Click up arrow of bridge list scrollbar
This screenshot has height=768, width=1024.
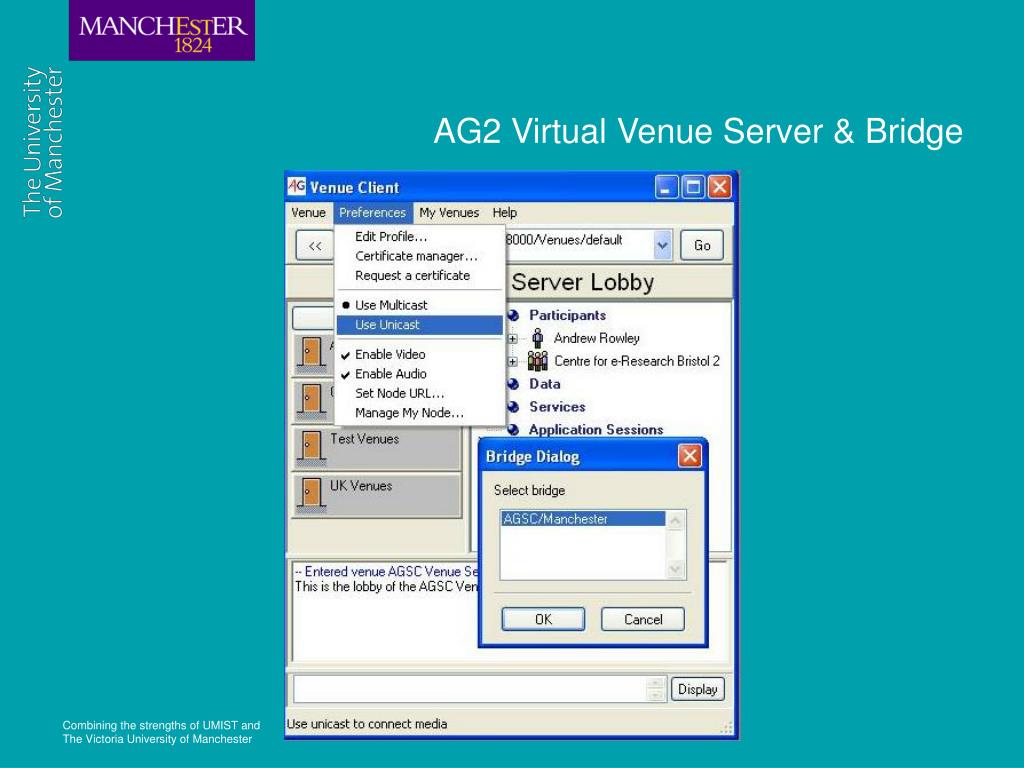coord(675,520)
